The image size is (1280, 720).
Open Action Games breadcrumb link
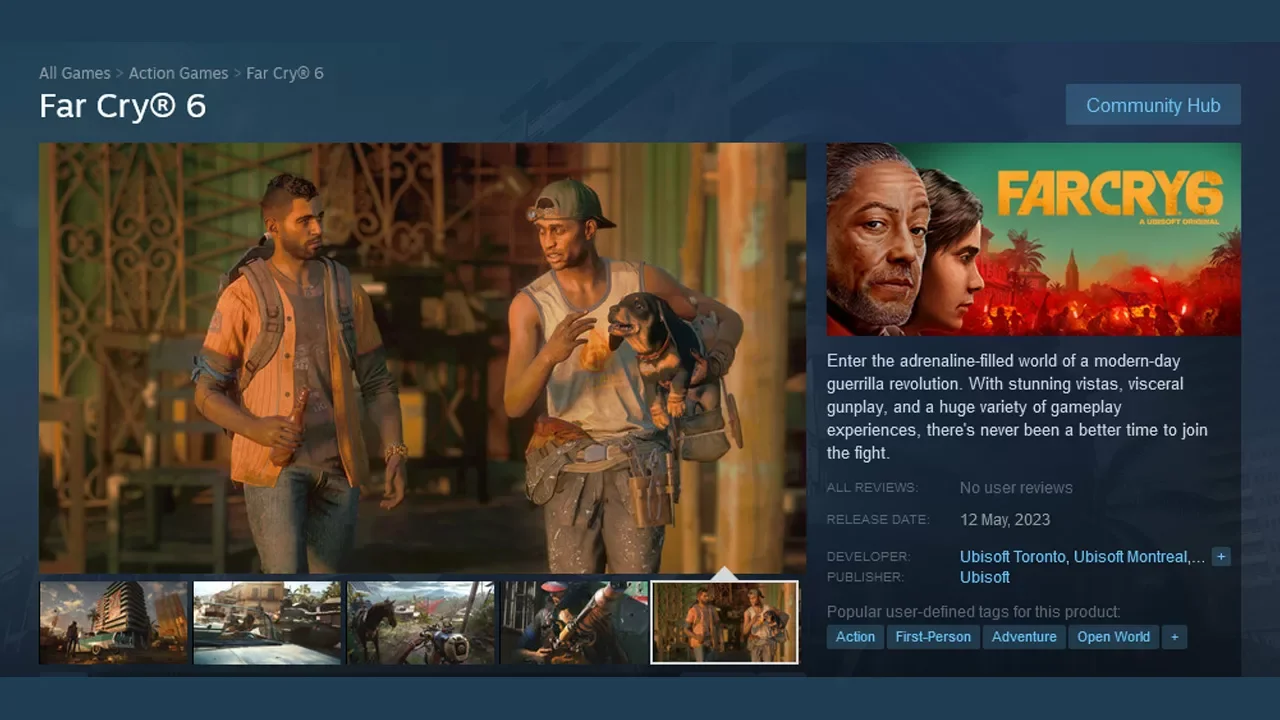178,73
